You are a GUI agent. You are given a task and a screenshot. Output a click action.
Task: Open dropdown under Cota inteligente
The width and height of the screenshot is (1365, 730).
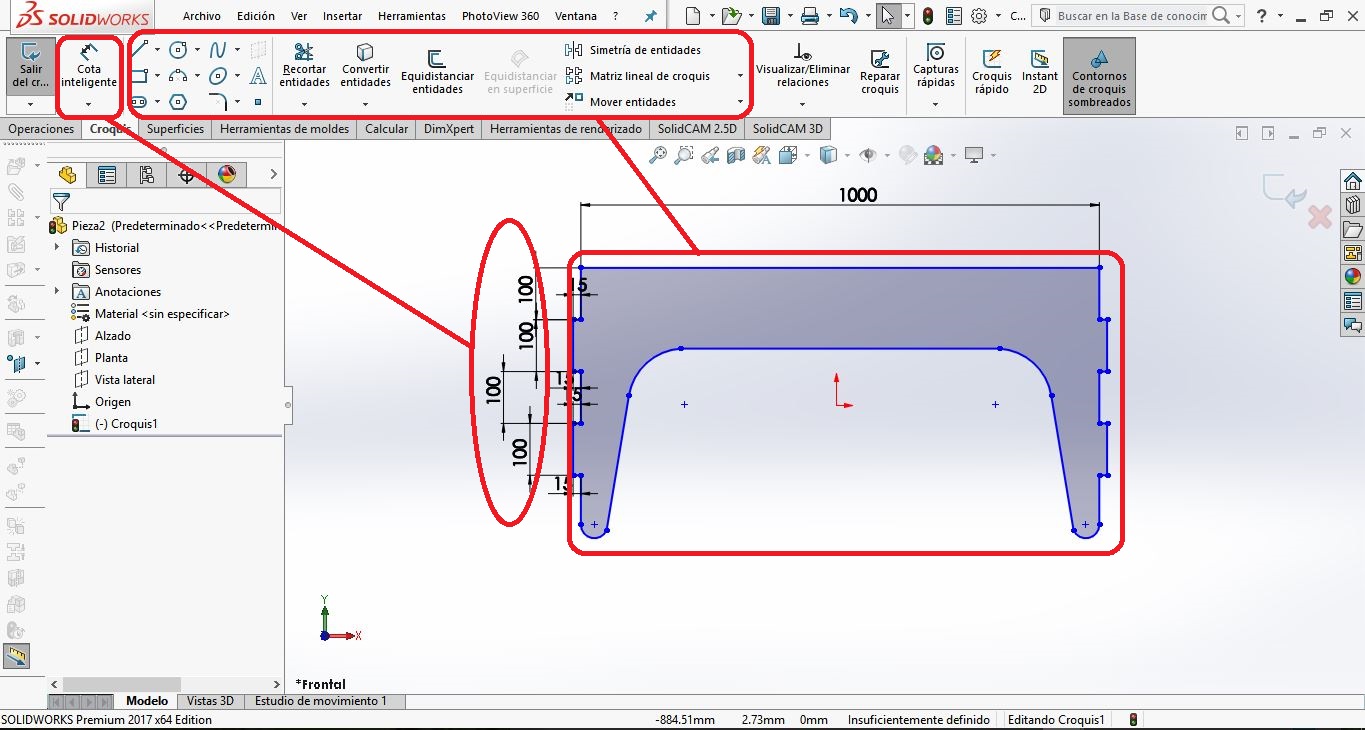coord(89,104)
